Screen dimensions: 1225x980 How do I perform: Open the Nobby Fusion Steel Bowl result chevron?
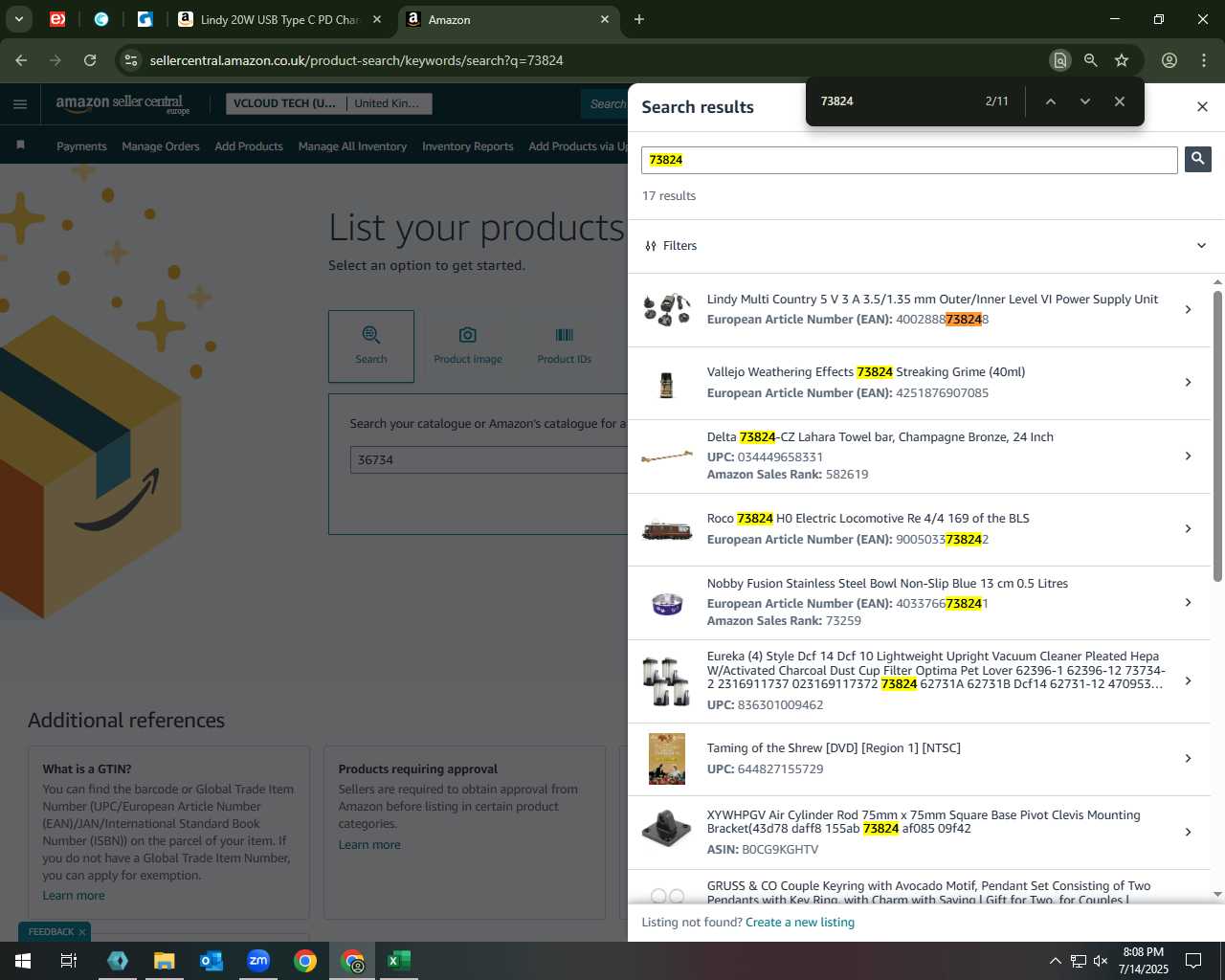click(x=1188, y=603)
